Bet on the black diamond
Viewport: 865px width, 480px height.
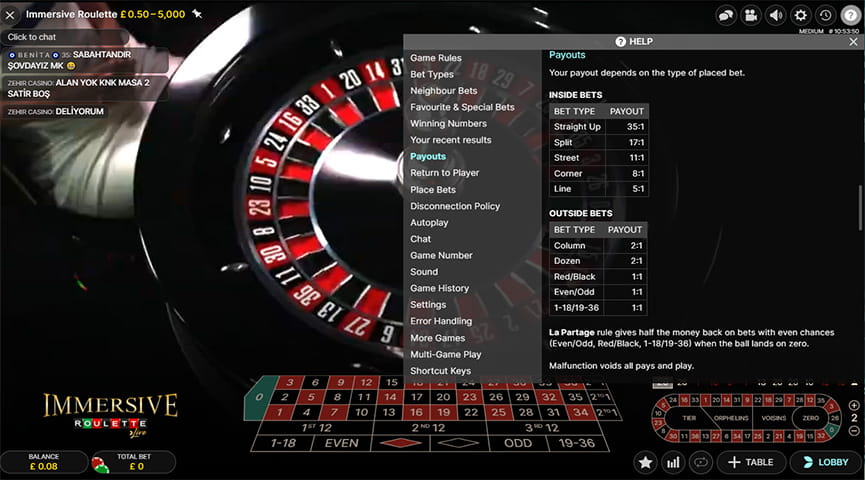[x=458, y=444]
